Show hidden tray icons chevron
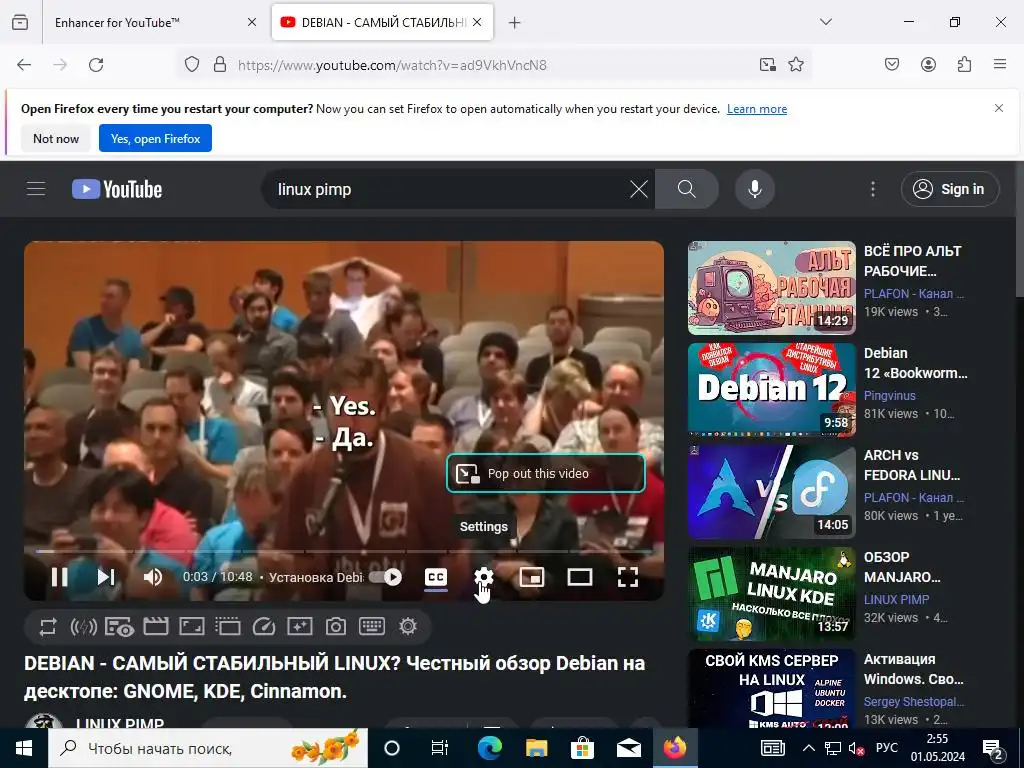The image size is (1024, 768). click(808, 748)
